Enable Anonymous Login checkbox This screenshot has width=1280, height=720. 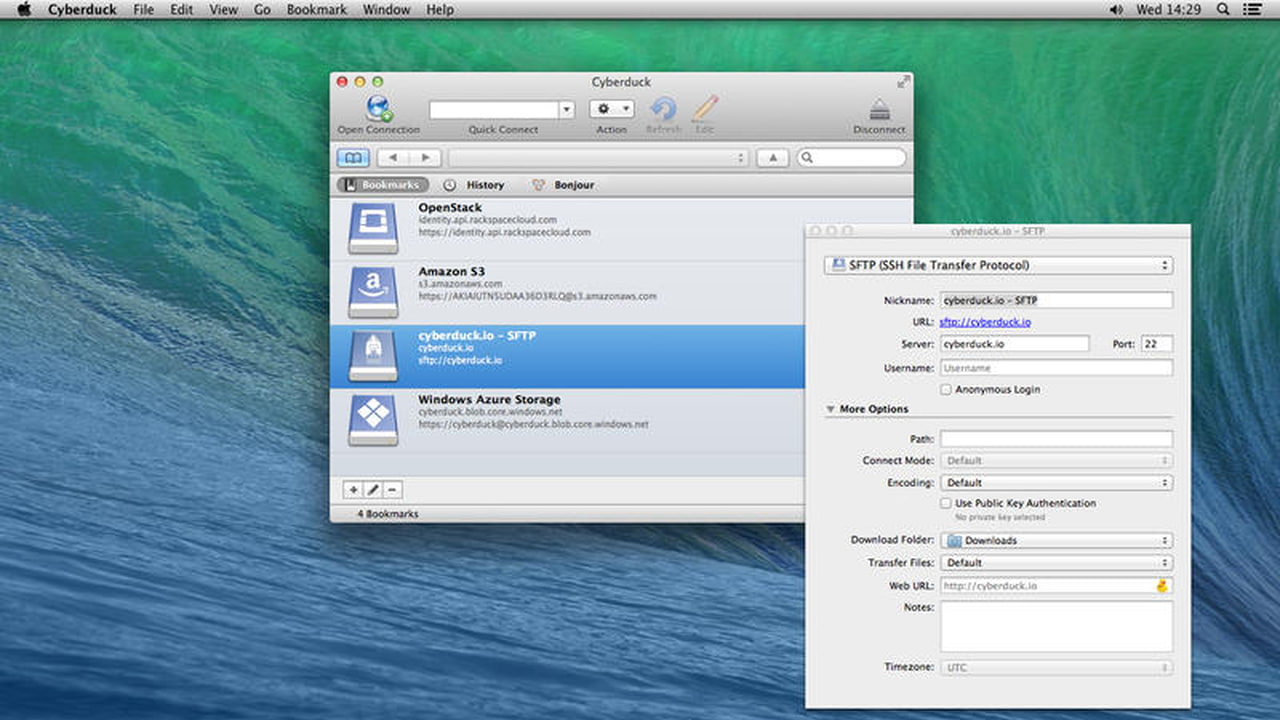tap(946, 390)
